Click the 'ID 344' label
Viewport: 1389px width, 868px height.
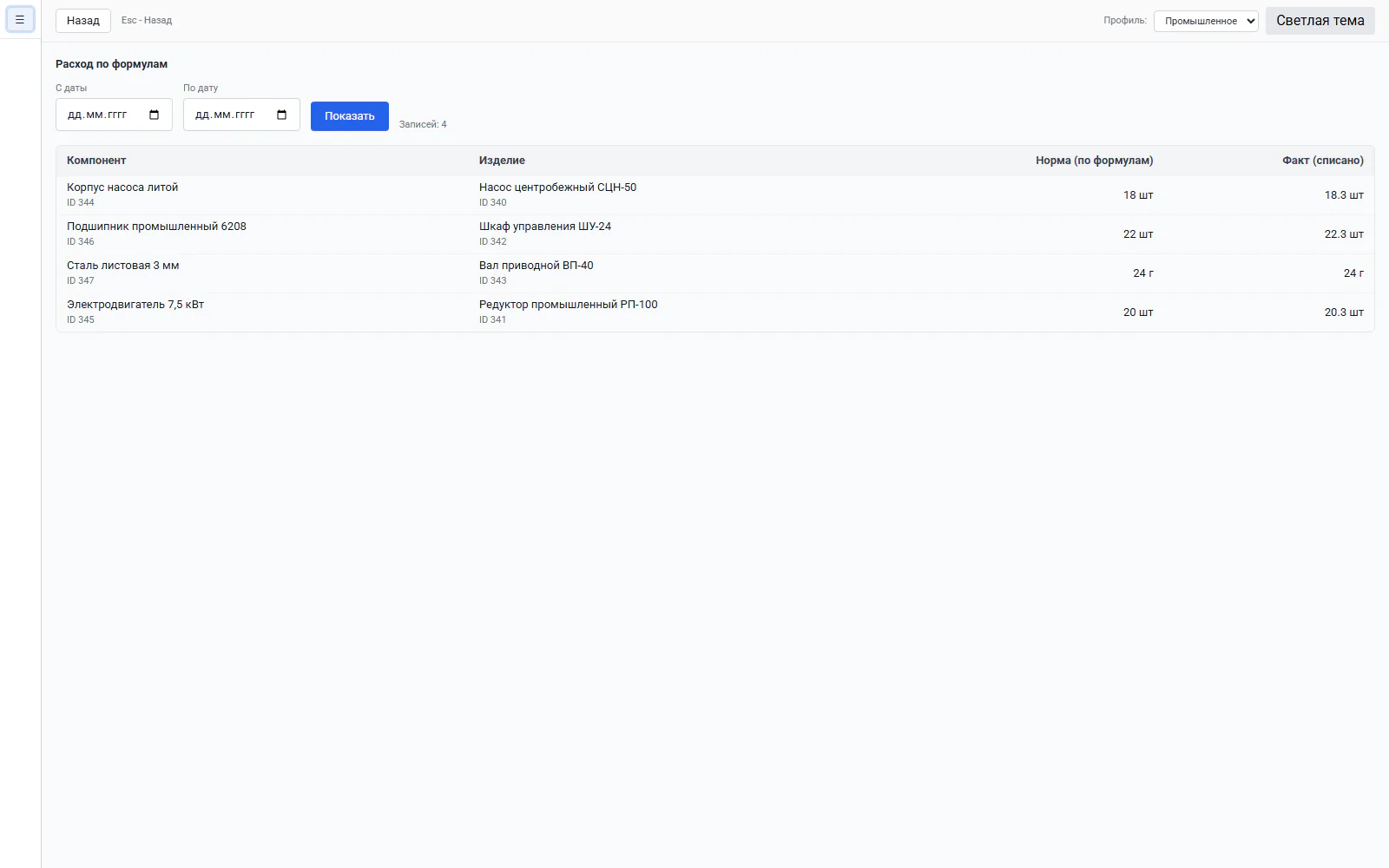point(81,203)
